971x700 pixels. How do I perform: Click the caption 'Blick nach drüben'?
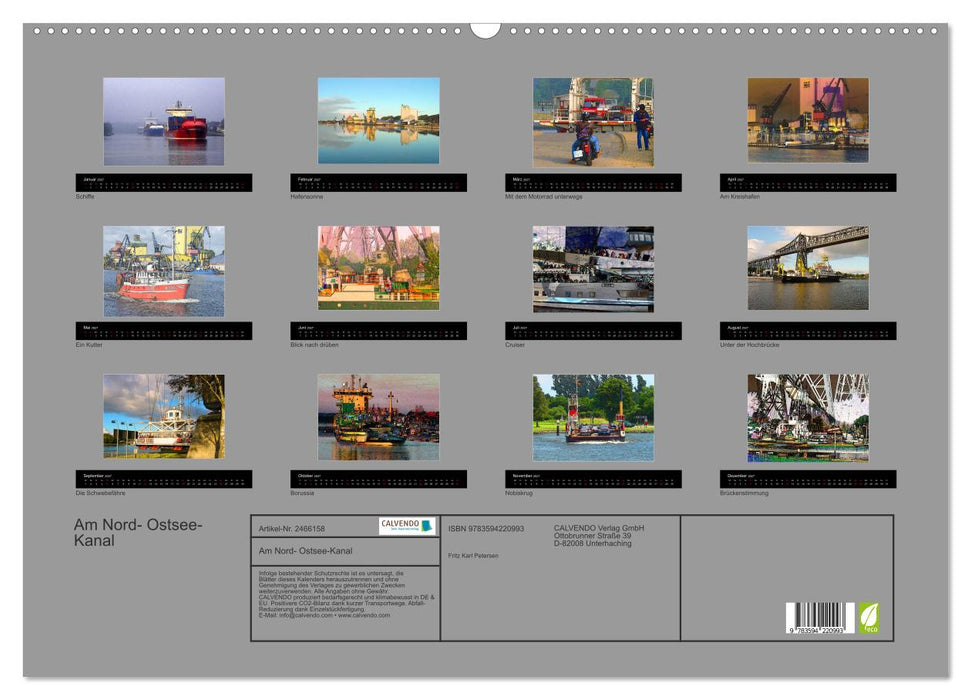pos(315,345)
